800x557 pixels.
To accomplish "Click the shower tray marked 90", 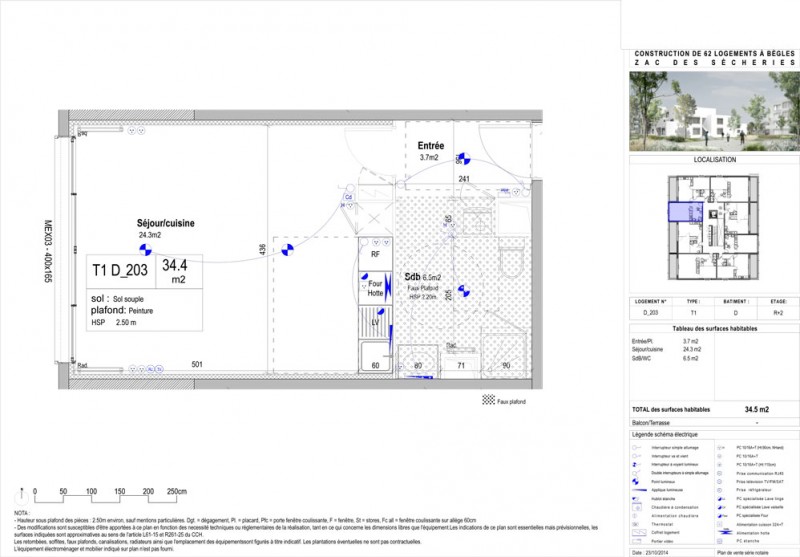I will tap(505, 356).
